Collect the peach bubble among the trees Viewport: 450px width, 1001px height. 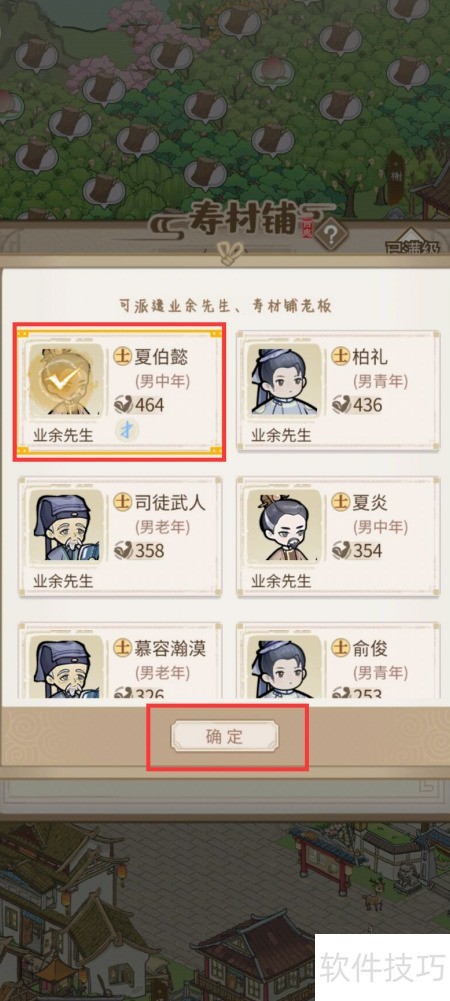coord(273,73)
